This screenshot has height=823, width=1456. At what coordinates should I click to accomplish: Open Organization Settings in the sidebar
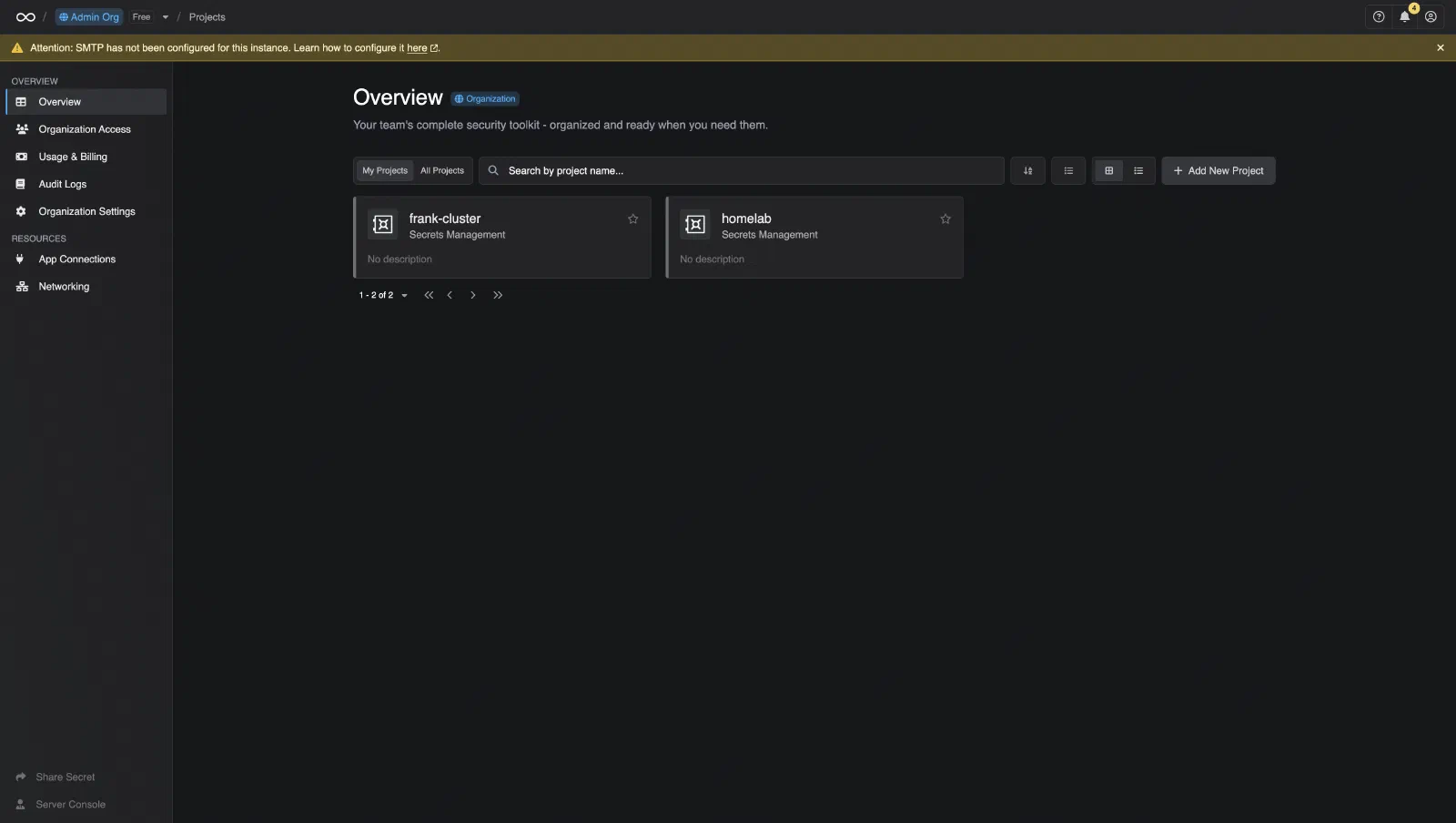pos(86,211)
